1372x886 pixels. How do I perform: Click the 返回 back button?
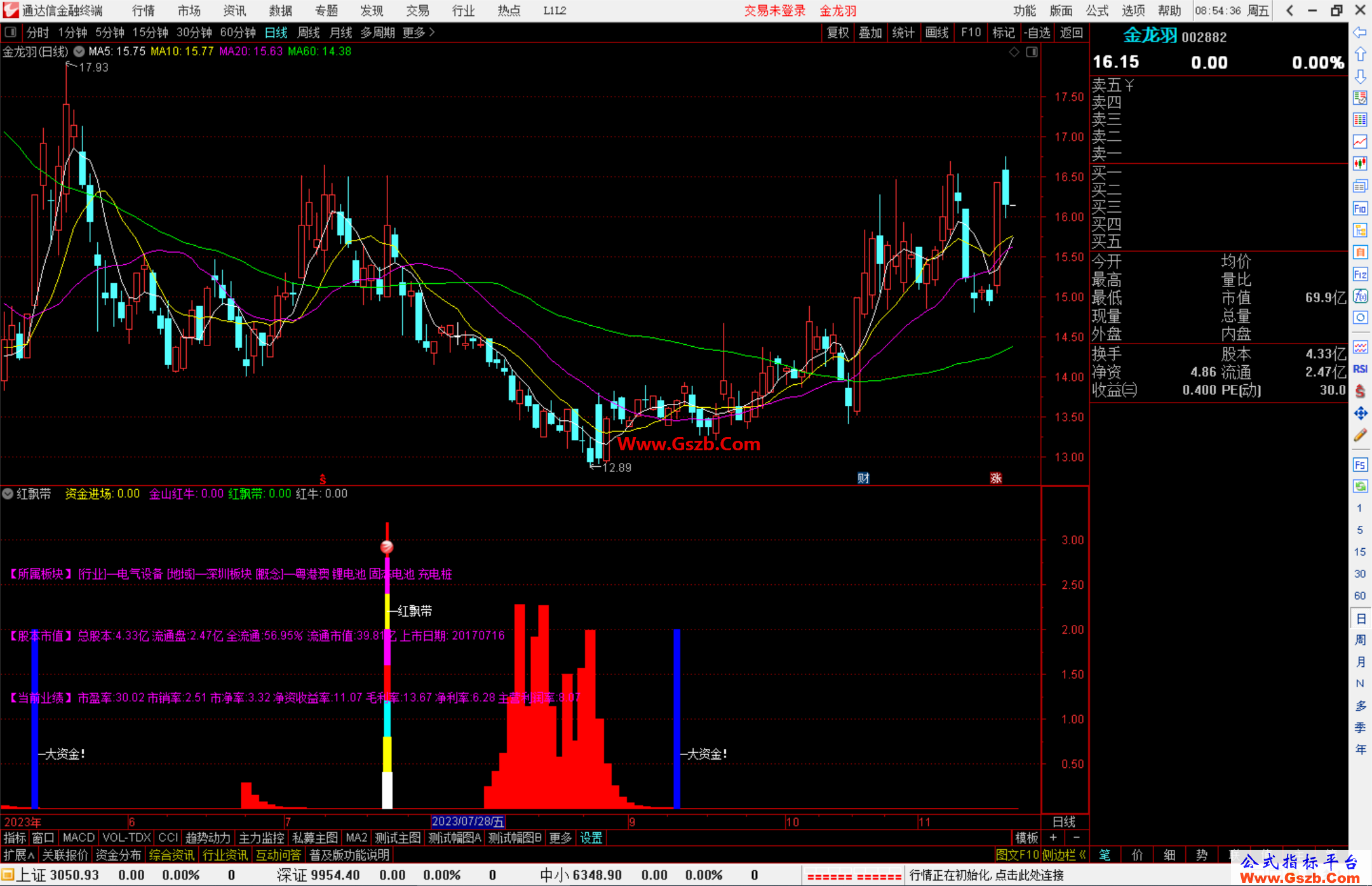point(1071,32)
